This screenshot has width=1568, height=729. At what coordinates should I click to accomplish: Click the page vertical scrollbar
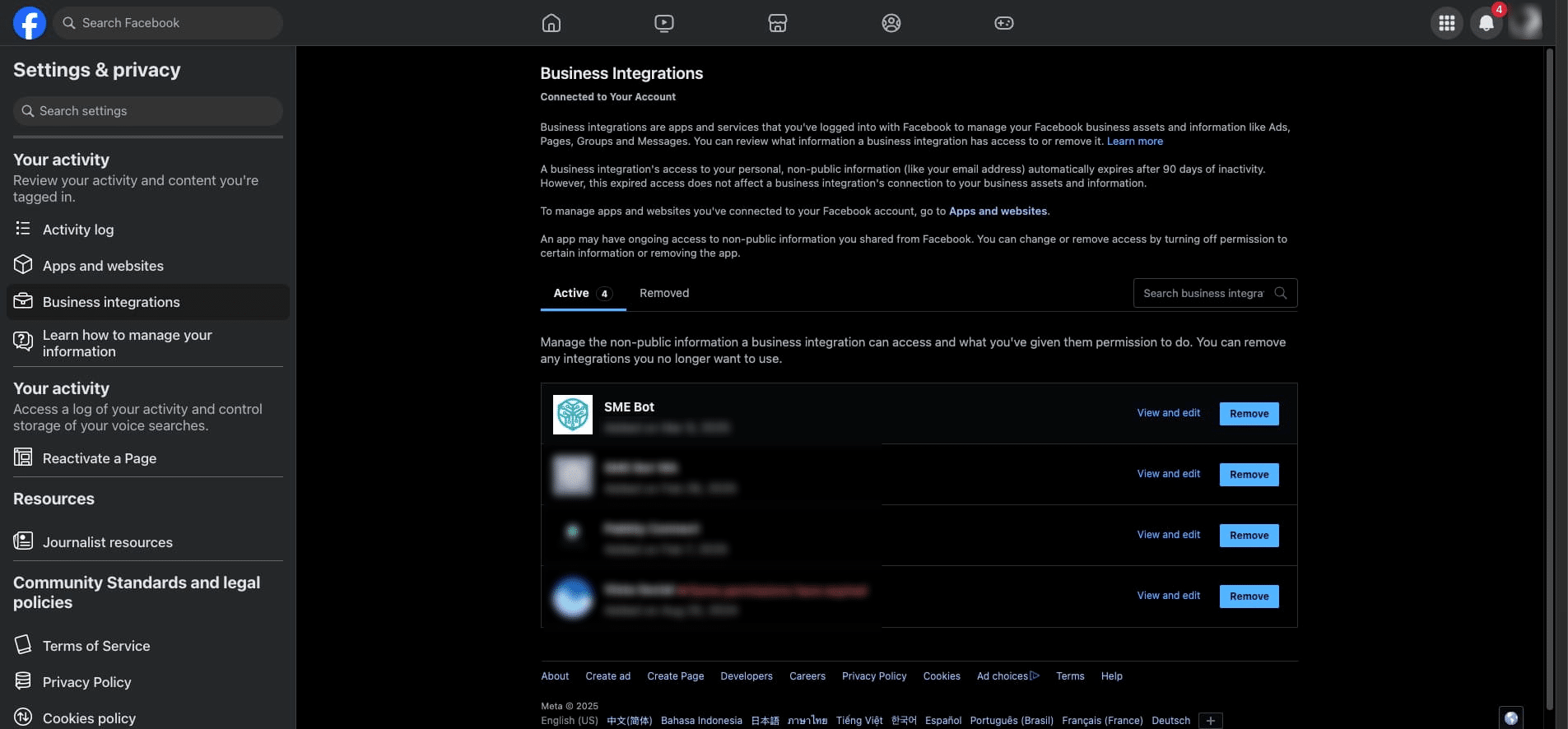click(x=1550, y=378)
